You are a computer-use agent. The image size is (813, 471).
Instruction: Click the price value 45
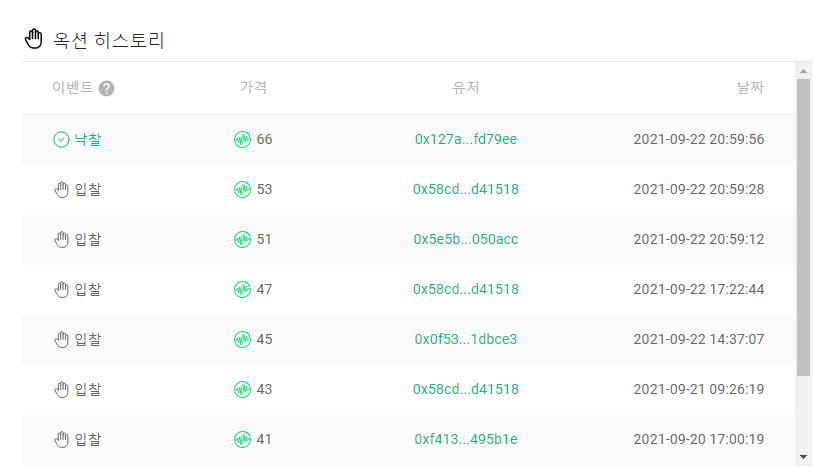(x=264, y=339)
